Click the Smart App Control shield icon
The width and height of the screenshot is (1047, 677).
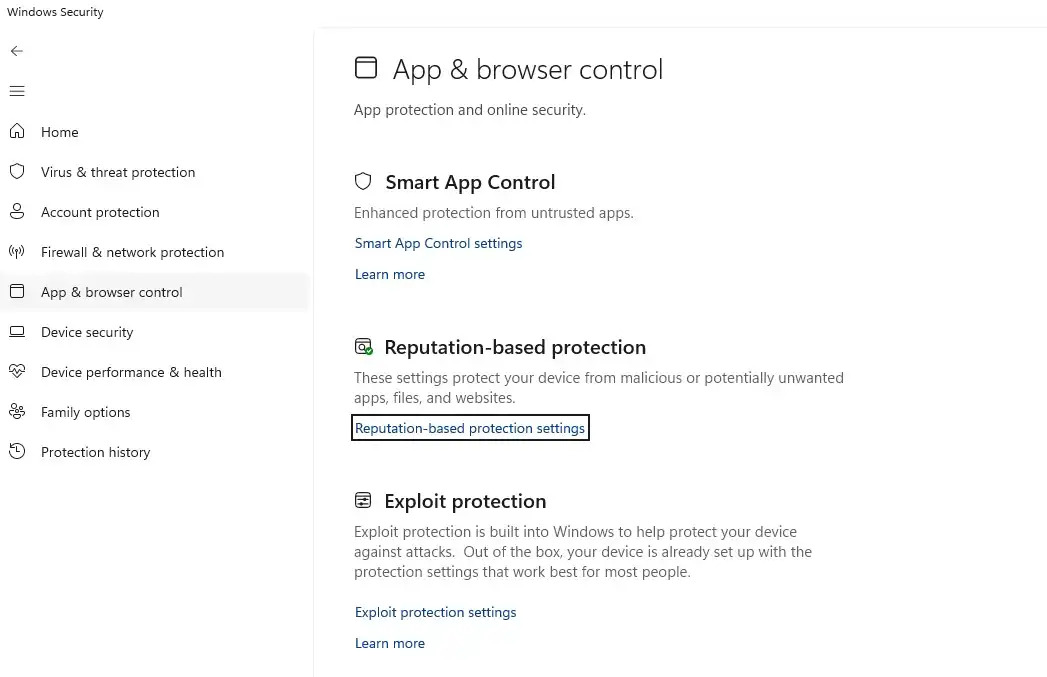363,181
